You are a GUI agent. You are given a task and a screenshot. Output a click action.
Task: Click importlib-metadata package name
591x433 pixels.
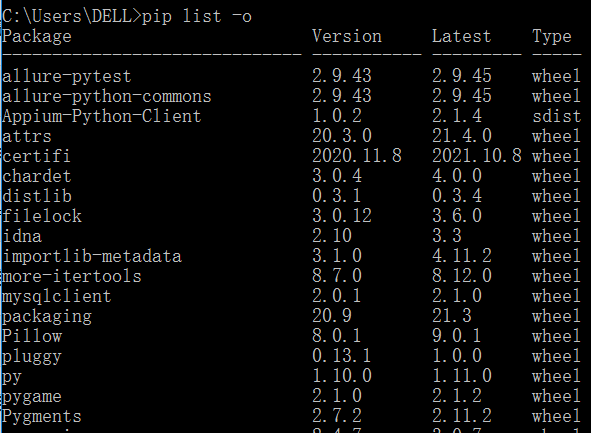tap(92, 256)
